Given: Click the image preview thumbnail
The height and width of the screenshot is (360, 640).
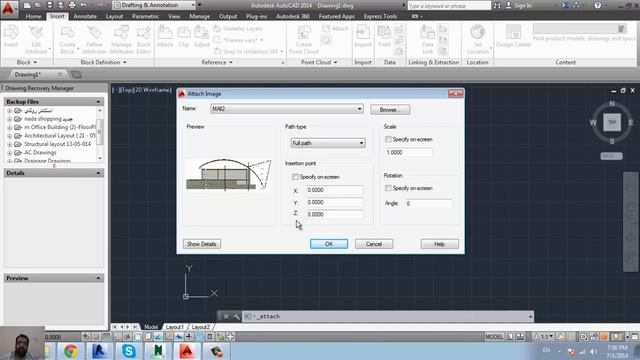Looking at the screenshot, I should 229,175.
